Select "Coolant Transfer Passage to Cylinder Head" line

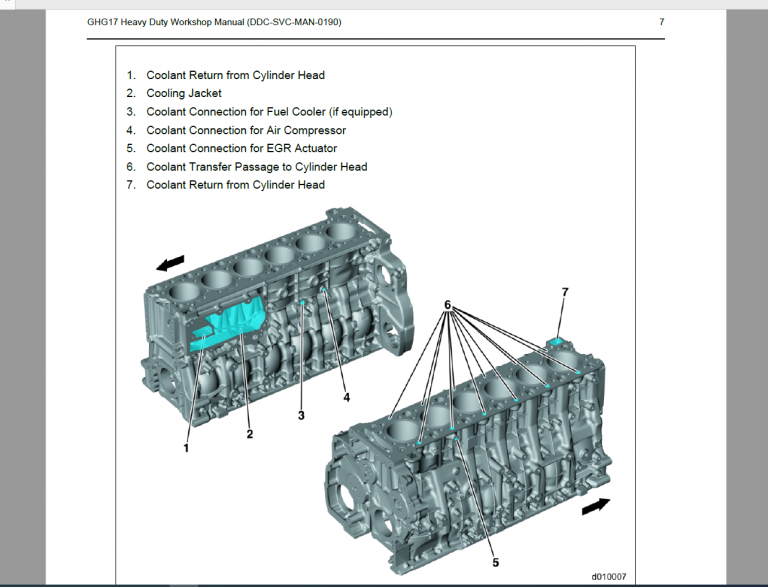[x=257, y=167]
